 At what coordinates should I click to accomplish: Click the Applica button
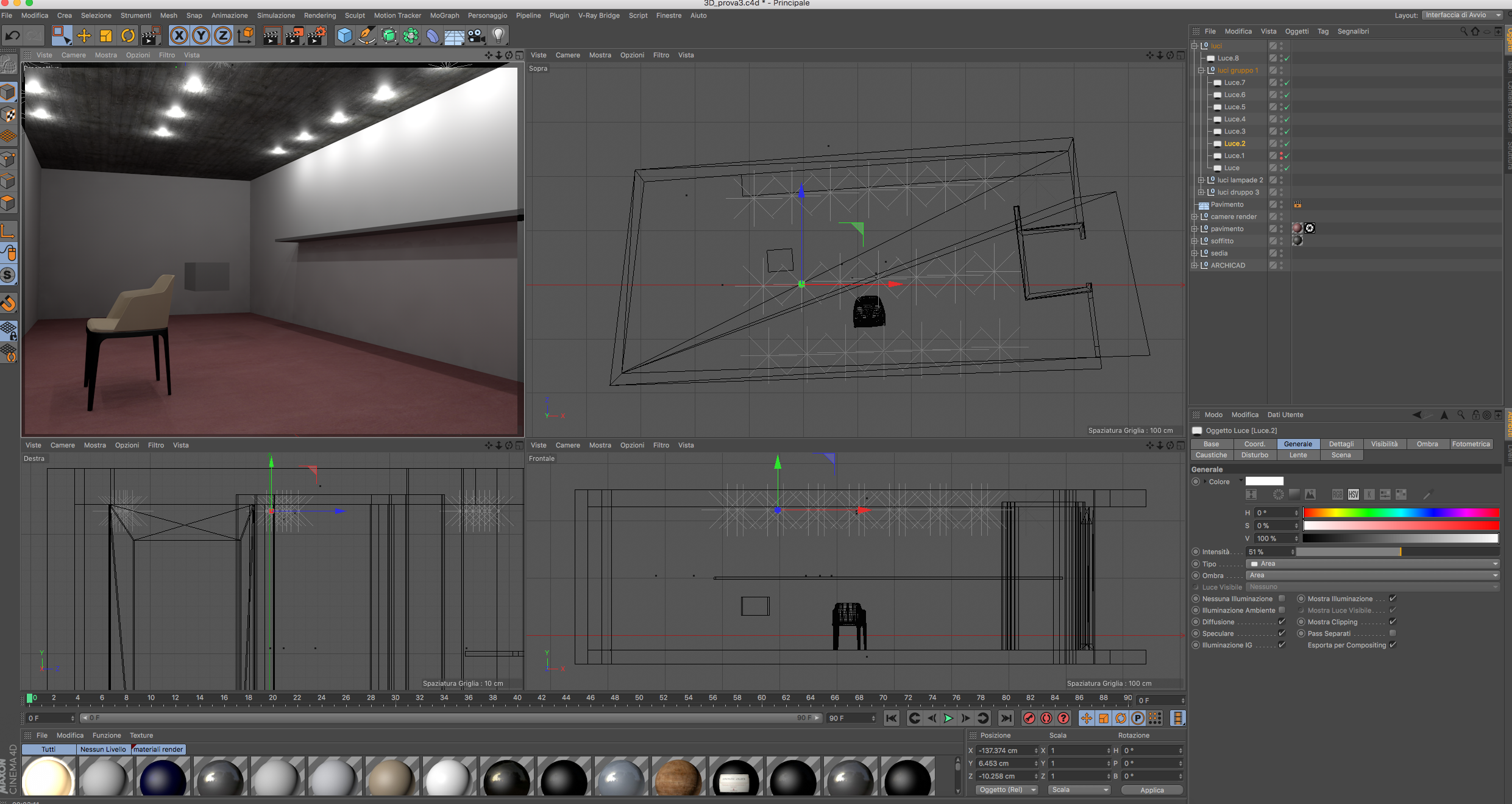click(1152, 790)
